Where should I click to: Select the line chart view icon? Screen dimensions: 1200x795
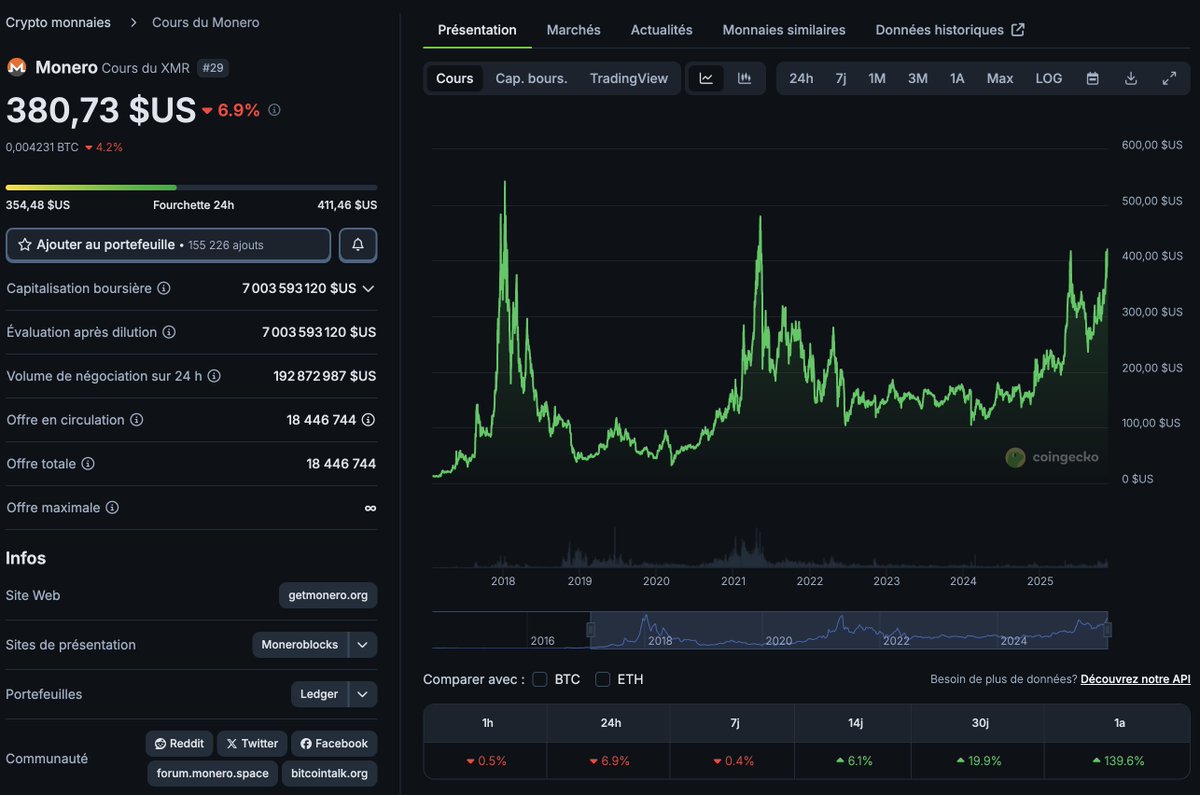click(x=707, y=77)
